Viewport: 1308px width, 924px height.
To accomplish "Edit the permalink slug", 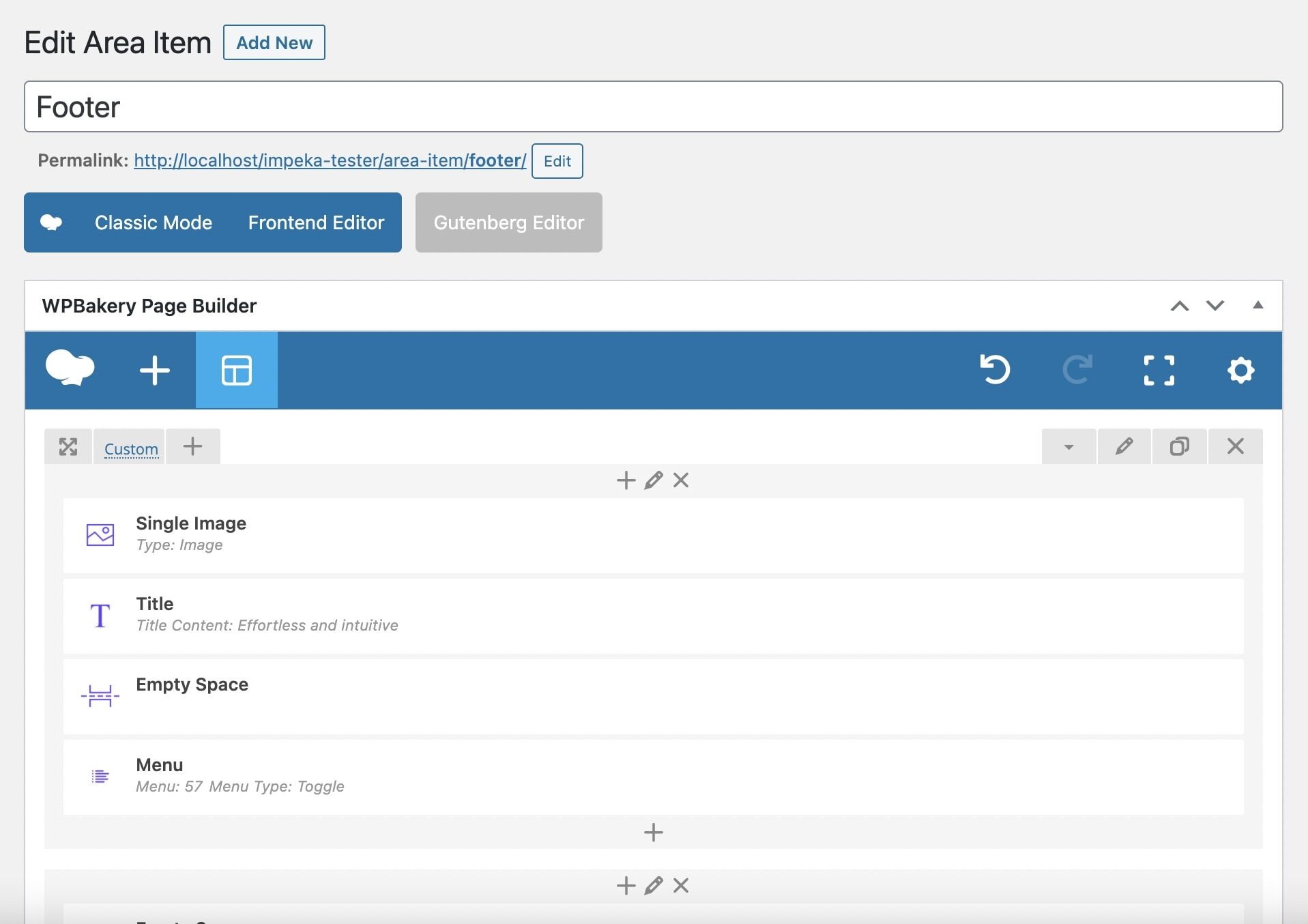I will 557,161.
